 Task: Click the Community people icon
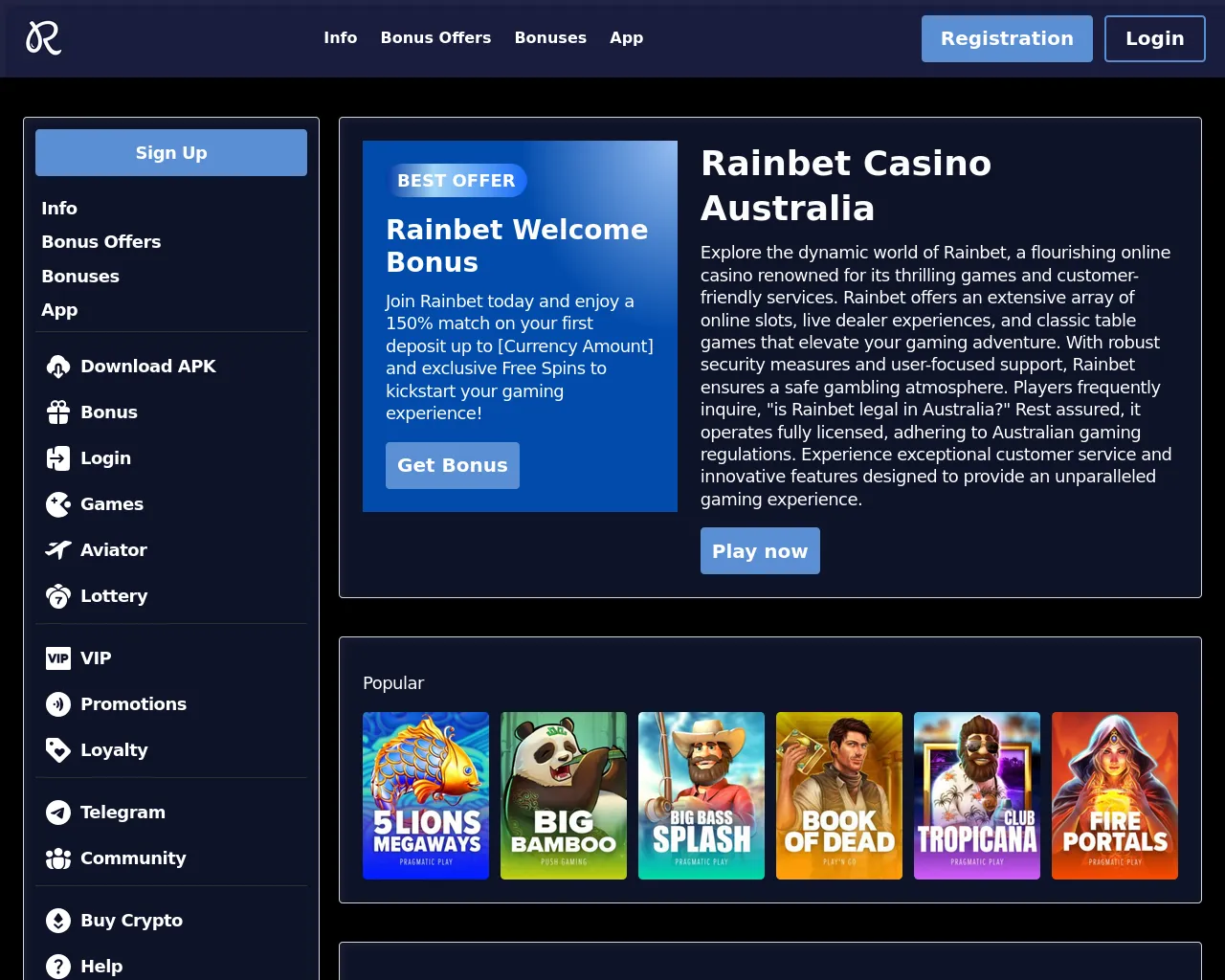(58, 858)
